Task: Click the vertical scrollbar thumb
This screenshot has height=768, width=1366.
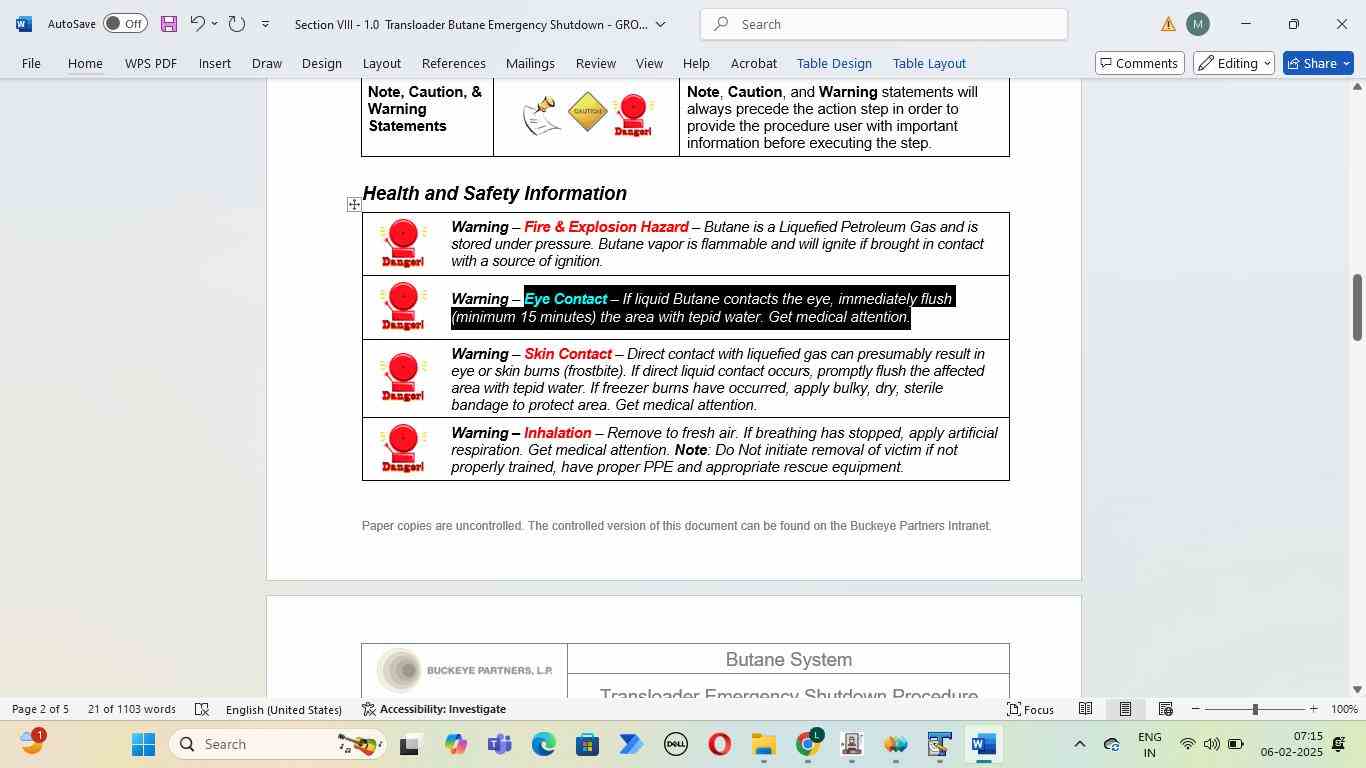Action: pos(1357,307)
